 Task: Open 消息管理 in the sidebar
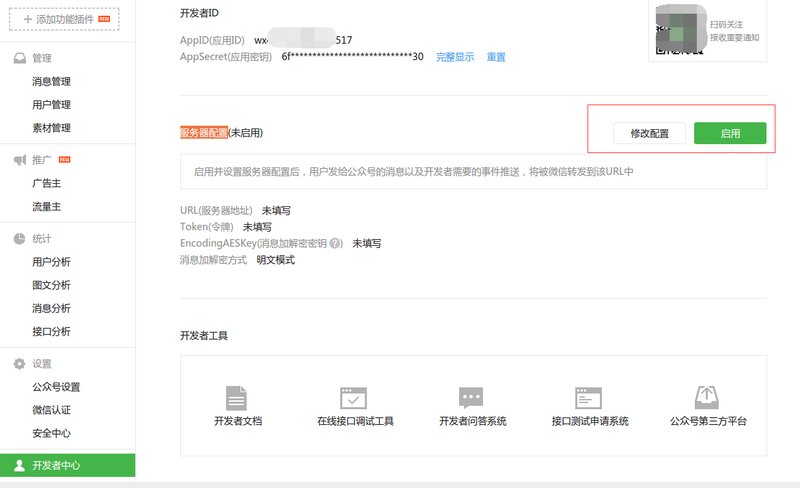point(51,82)
